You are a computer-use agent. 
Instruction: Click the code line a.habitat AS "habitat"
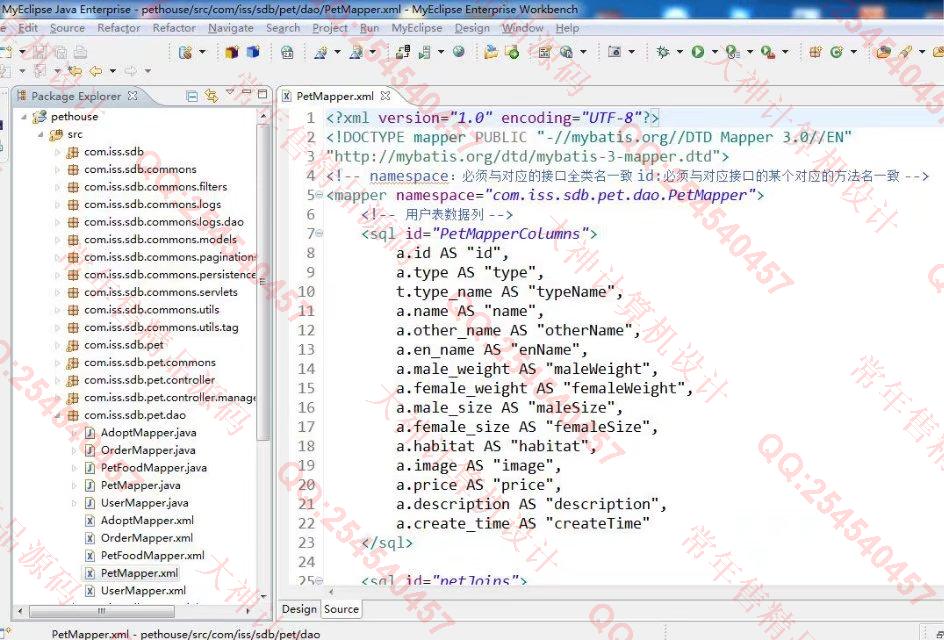click(496, 446)
